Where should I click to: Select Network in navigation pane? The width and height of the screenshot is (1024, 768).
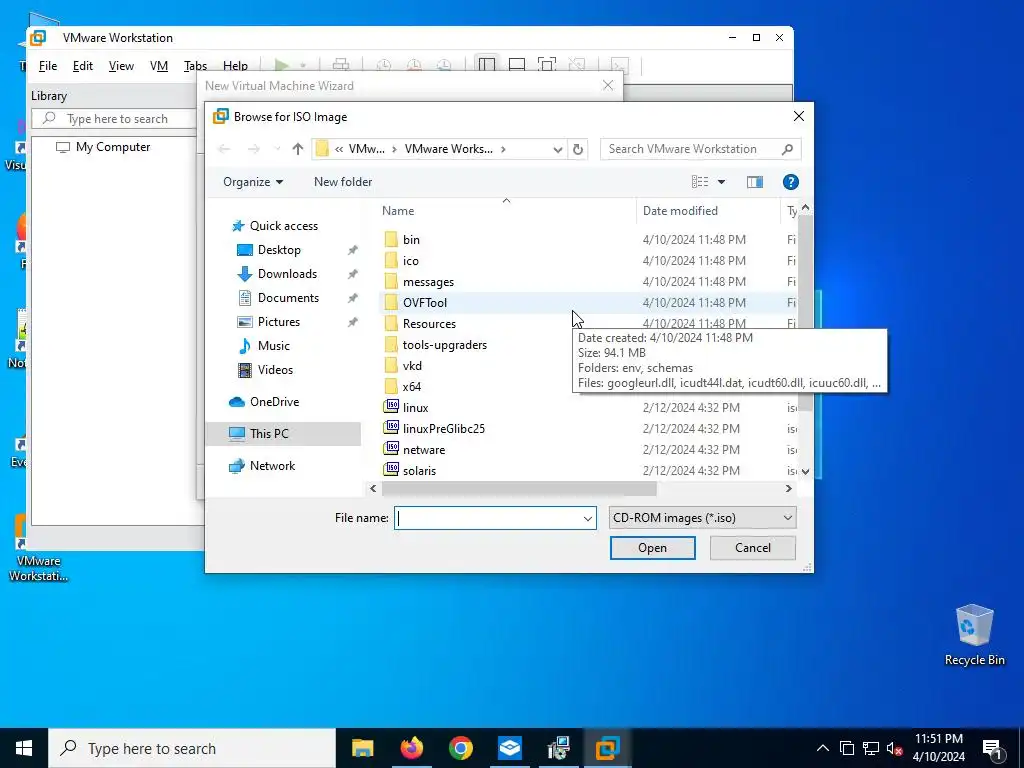(272, 466)
